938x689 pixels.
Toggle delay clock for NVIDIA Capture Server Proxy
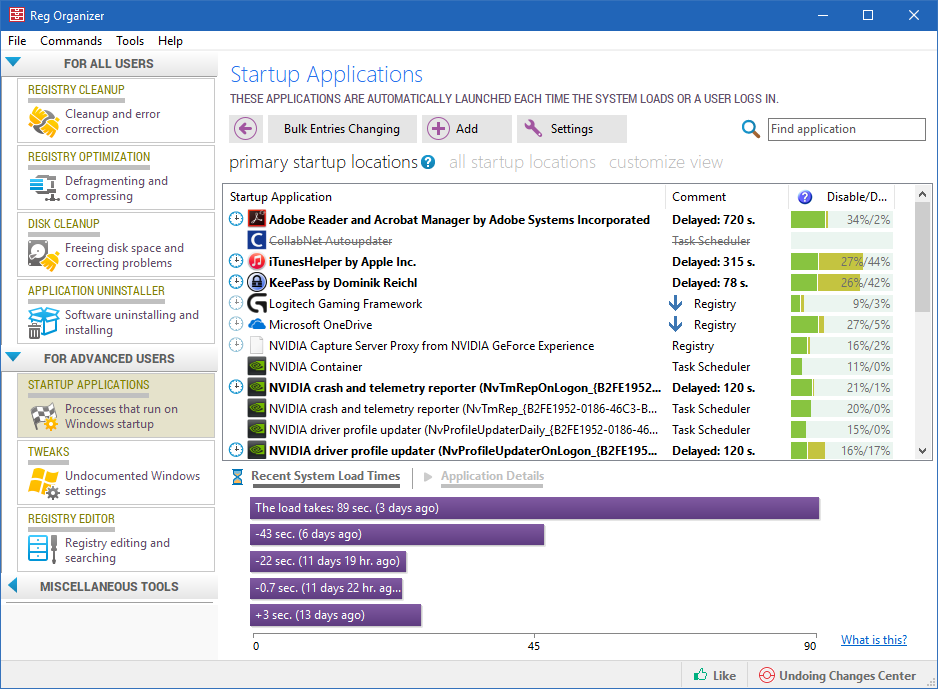click(236, 346)
